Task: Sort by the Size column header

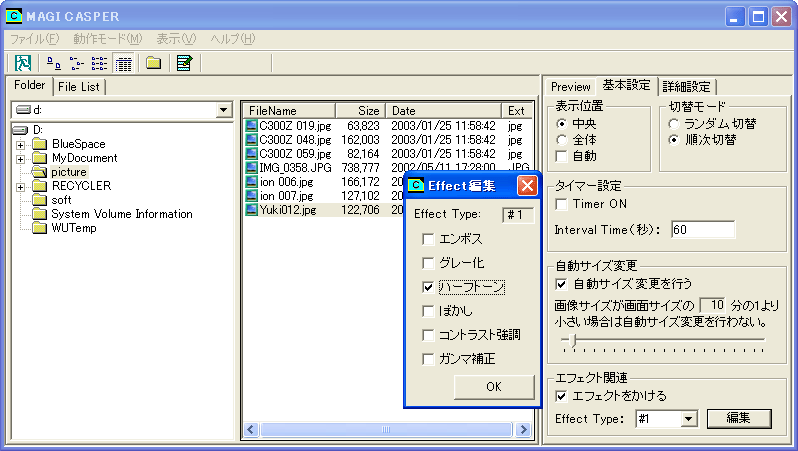Action: (x=360, y=111)
